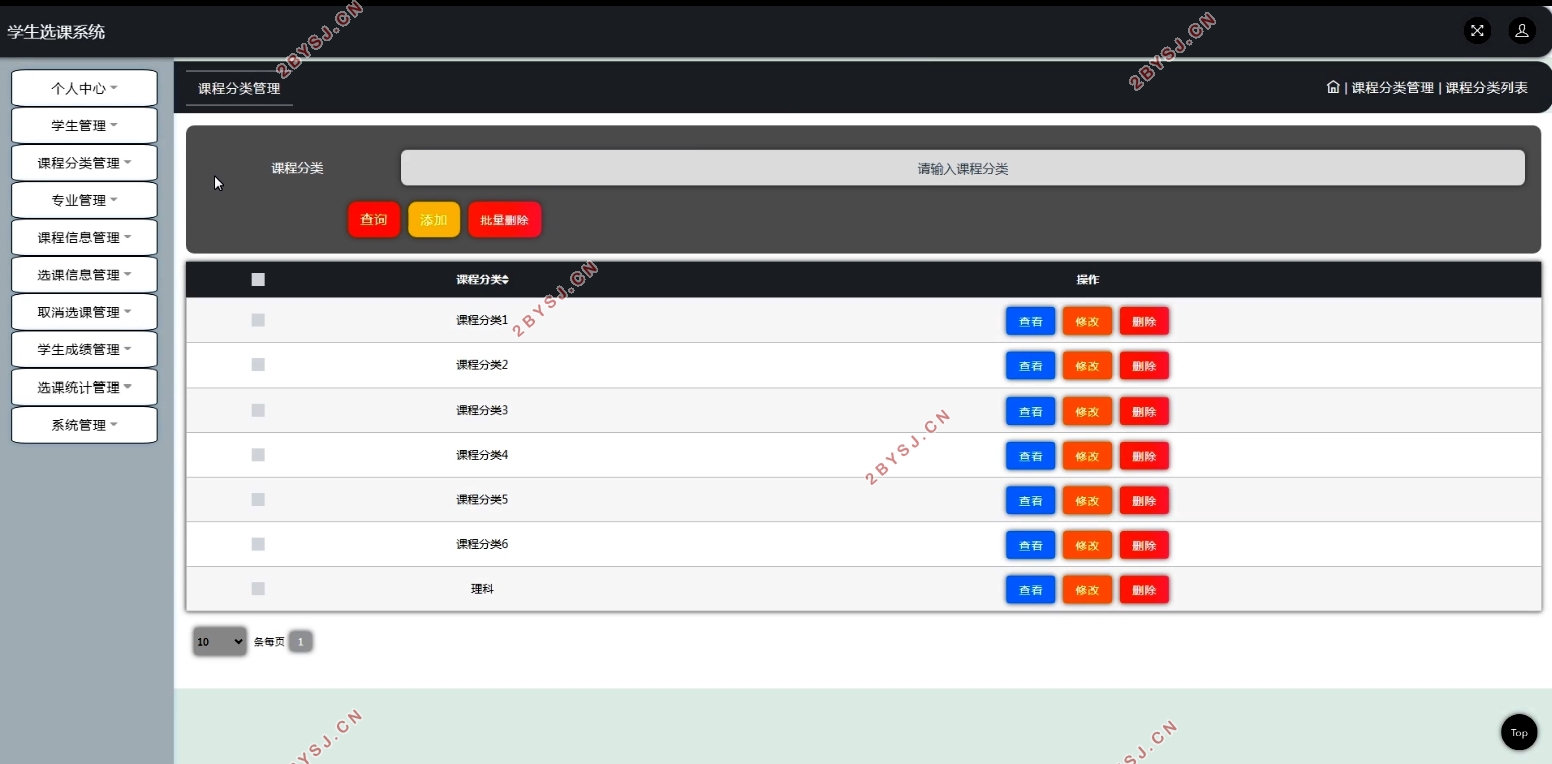Delete 课程分类3 with 删除 button
1552x764 pixels.
coord(1144,411)
